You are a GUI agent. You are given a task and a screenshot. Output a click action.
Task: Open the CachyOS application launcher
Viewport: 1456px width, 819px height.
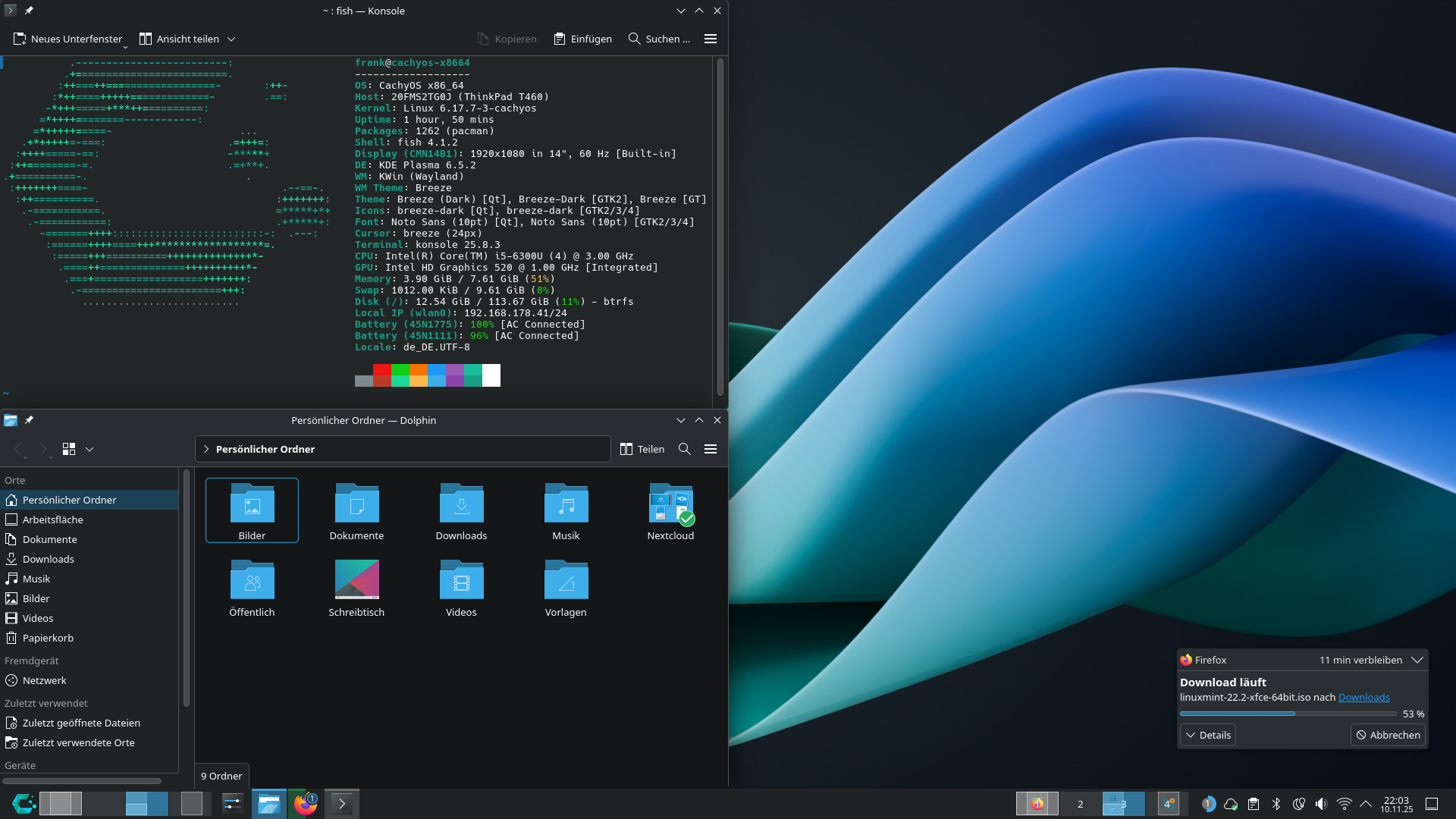click(24, 804)
